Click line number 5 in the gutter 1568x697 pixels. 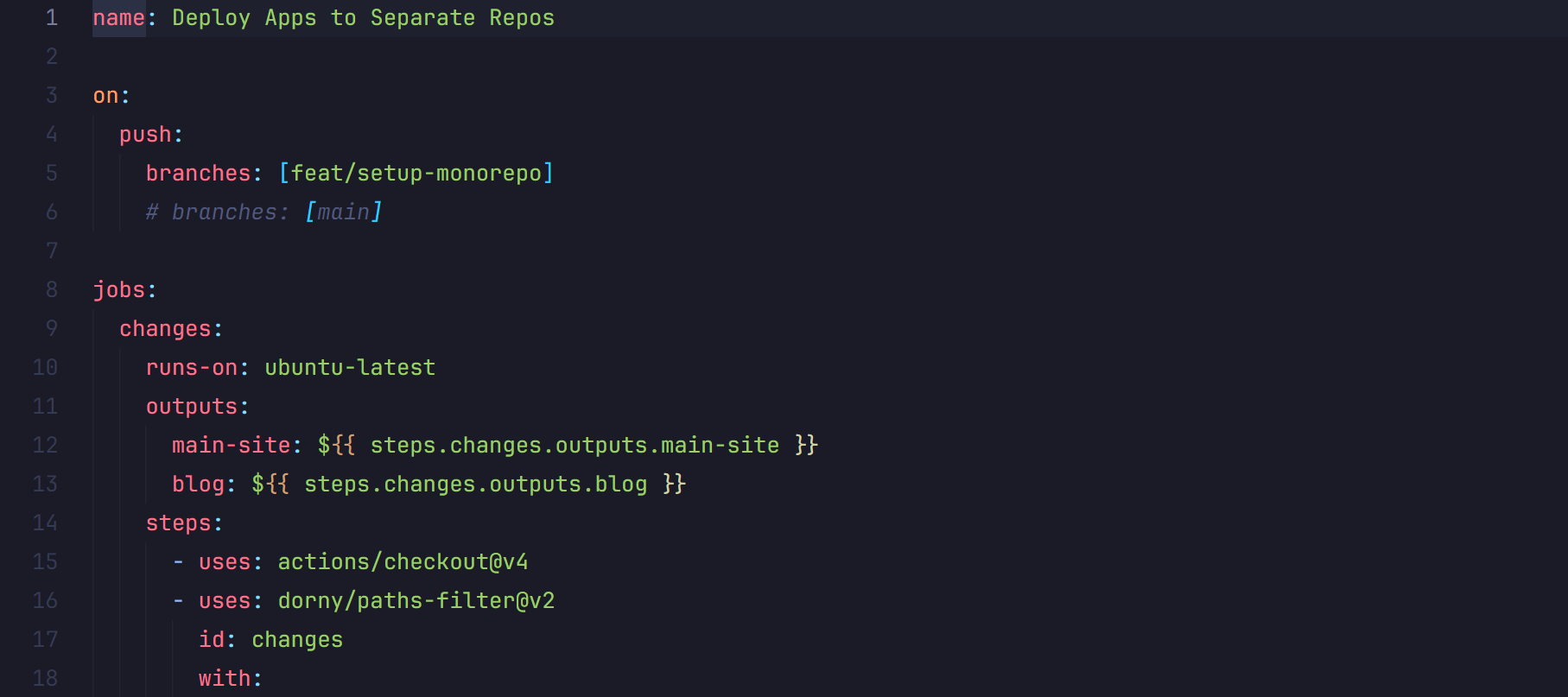[52, 174]
